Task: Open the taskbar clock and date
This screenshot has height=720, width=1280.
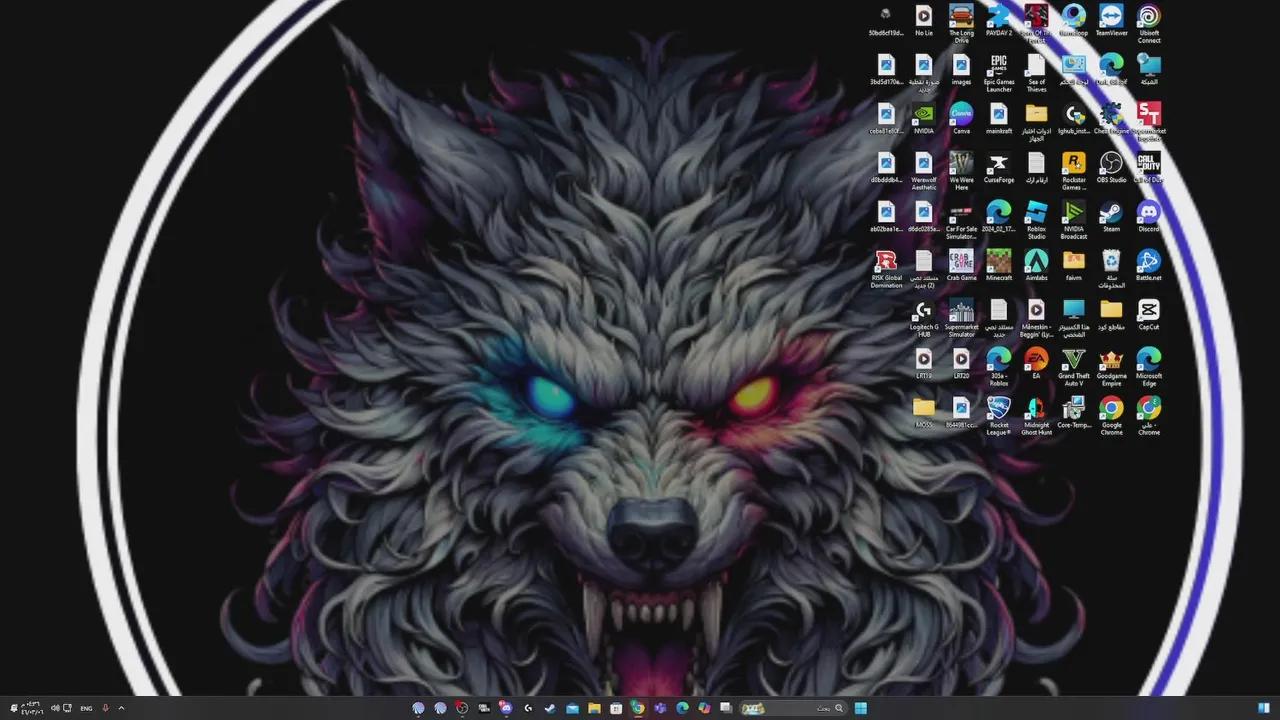Action: tap(31, 708)
